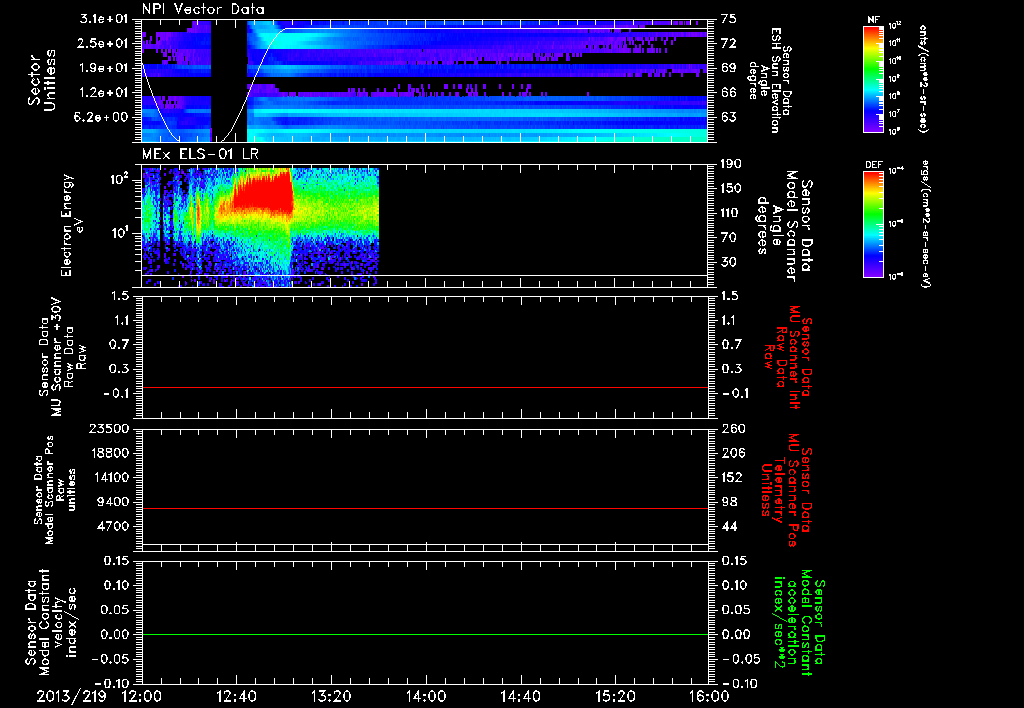Click the 63 degree sun elevation tick
Screen dimensions: 1024x708
(x=729, y=117)
